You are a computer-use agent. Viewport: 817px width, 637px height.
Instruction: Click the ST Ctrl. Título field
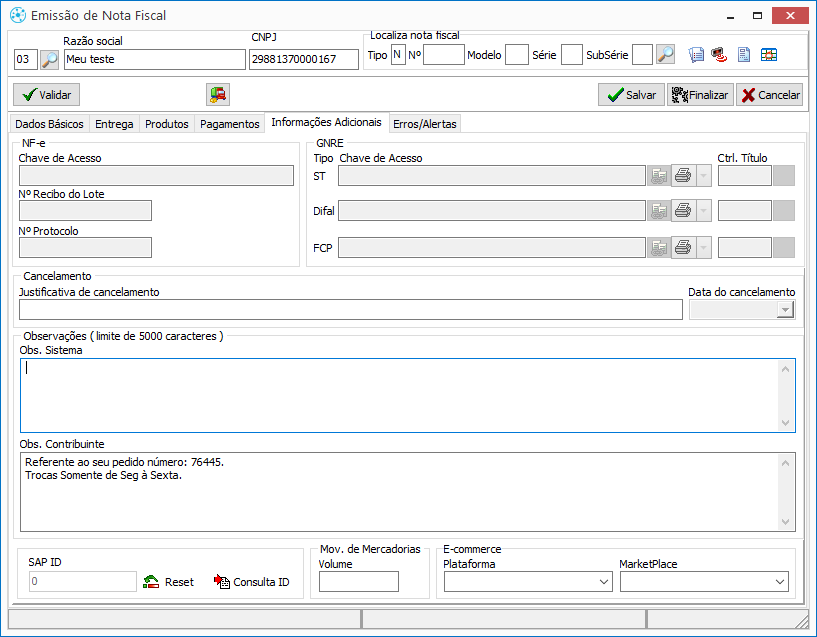[x=745, y=176]
